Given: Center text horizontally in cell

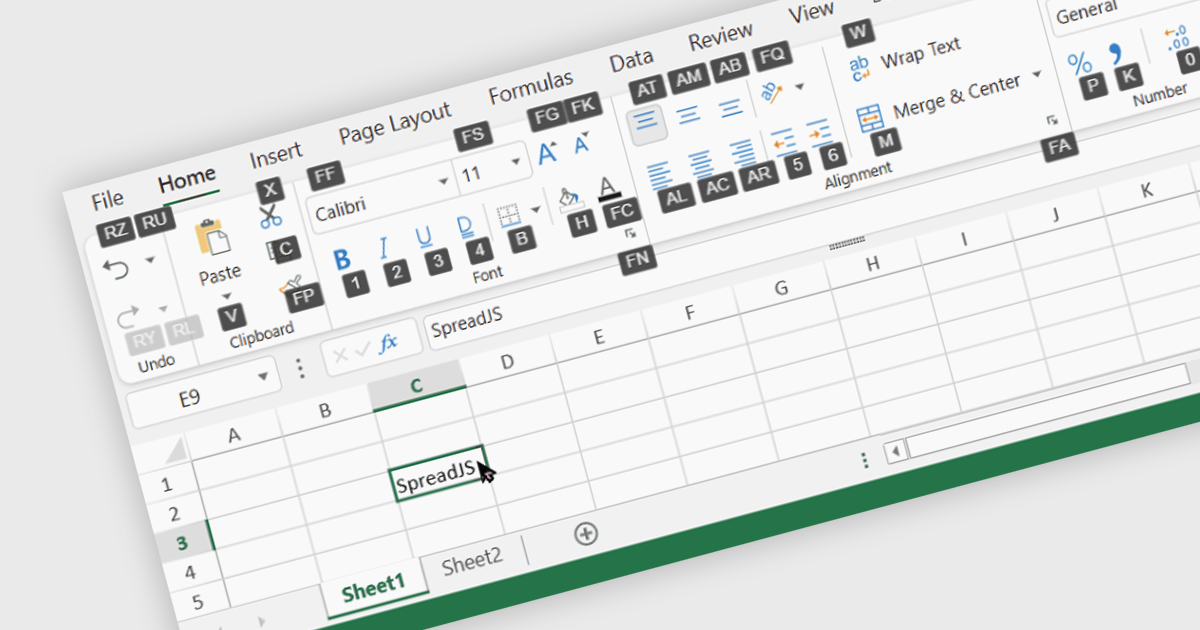Looking at the screenshot, I should point(701,162).
